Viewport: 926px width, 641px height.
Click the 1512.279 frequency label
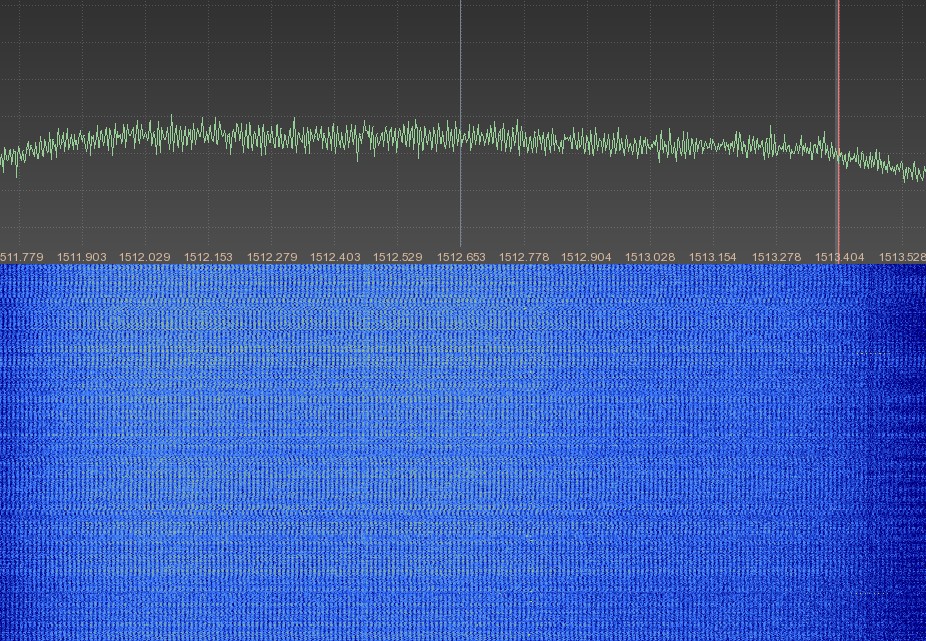tap(272, 257)
